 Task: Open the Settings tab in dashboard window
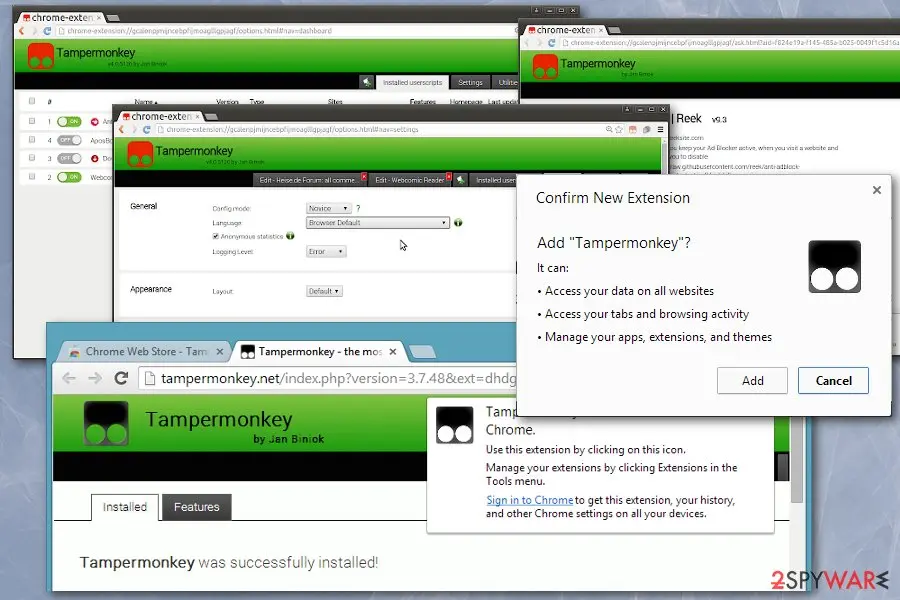click(470, 83)
